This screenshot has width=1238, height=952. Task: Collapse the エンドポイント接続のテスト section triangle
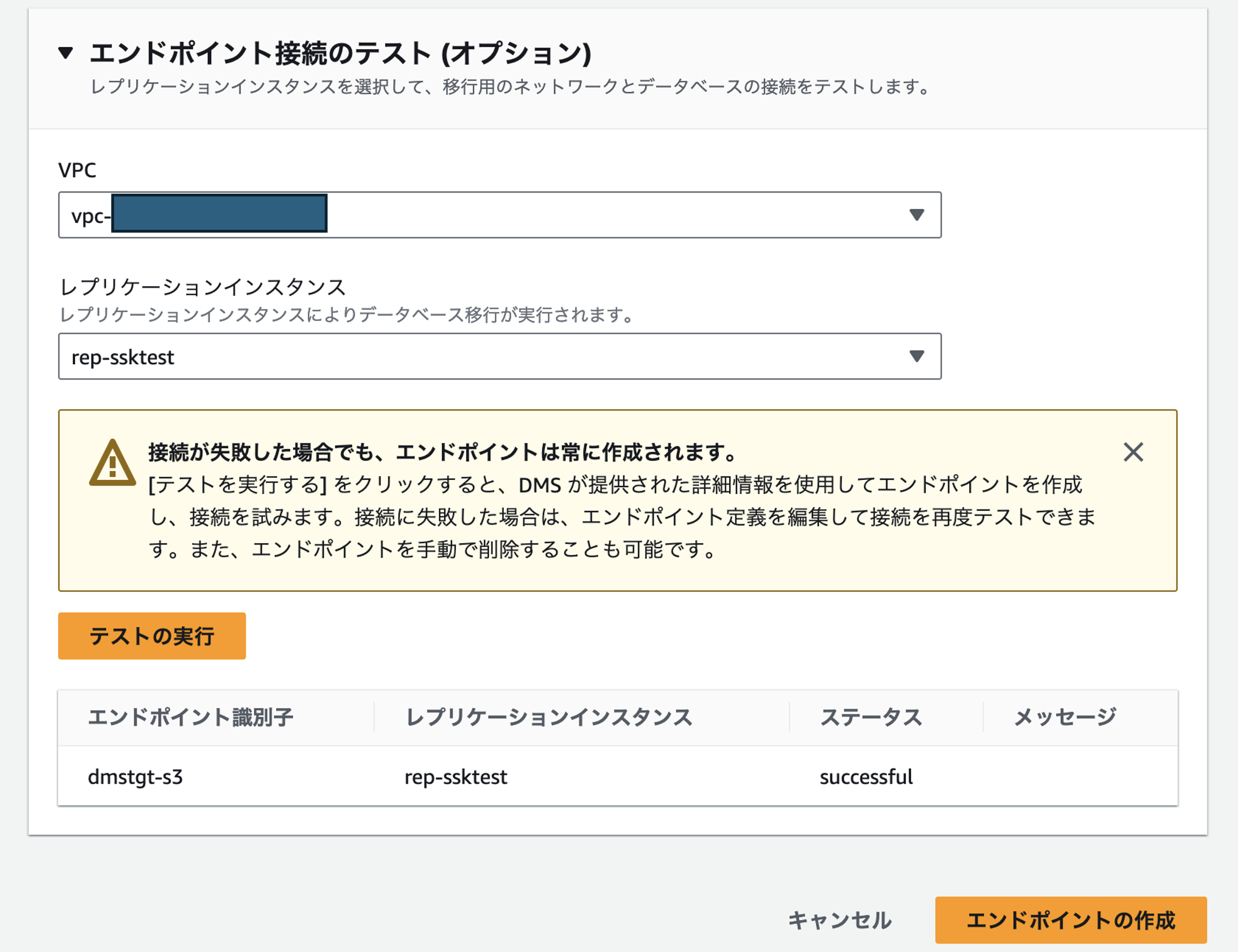click(x=66, y=53)
